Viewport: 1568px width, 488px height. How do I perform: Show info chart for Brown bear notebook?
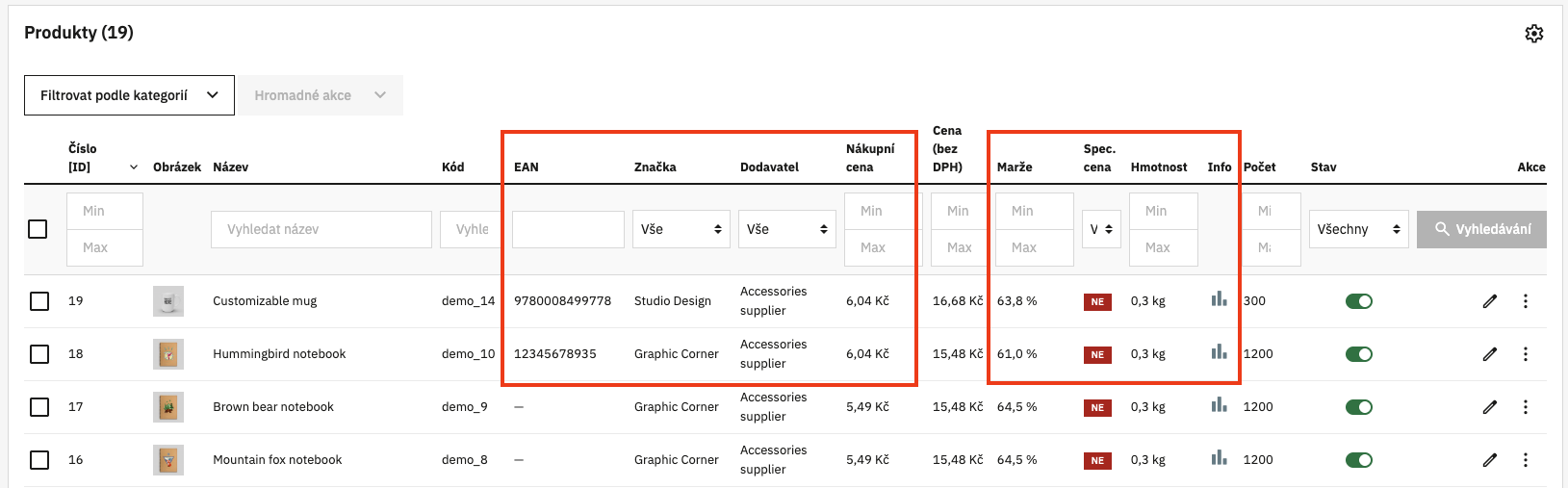(x=1219, y=405)
